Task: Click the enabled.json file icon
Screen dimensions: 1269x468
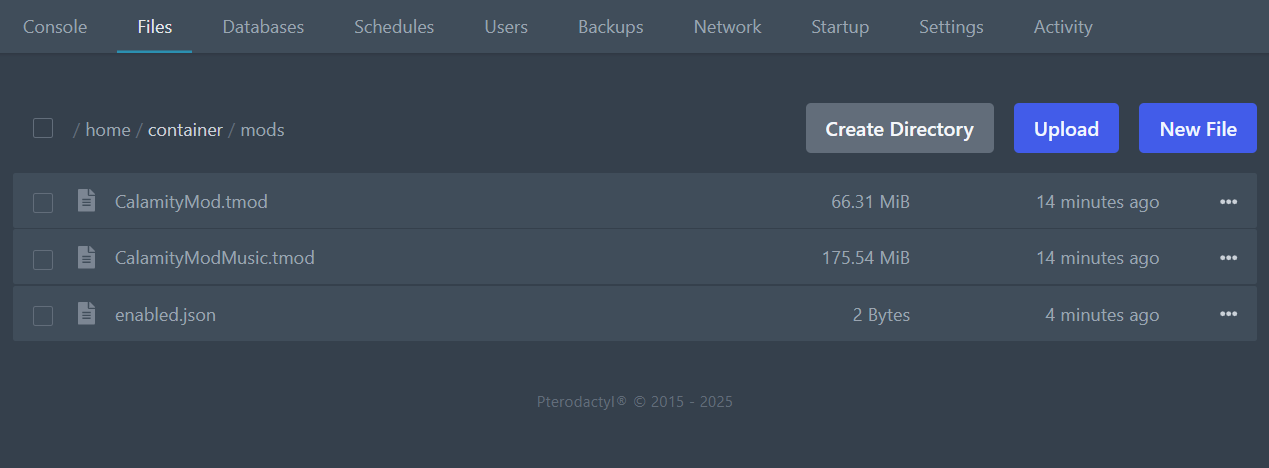Action: coord(87,314)
